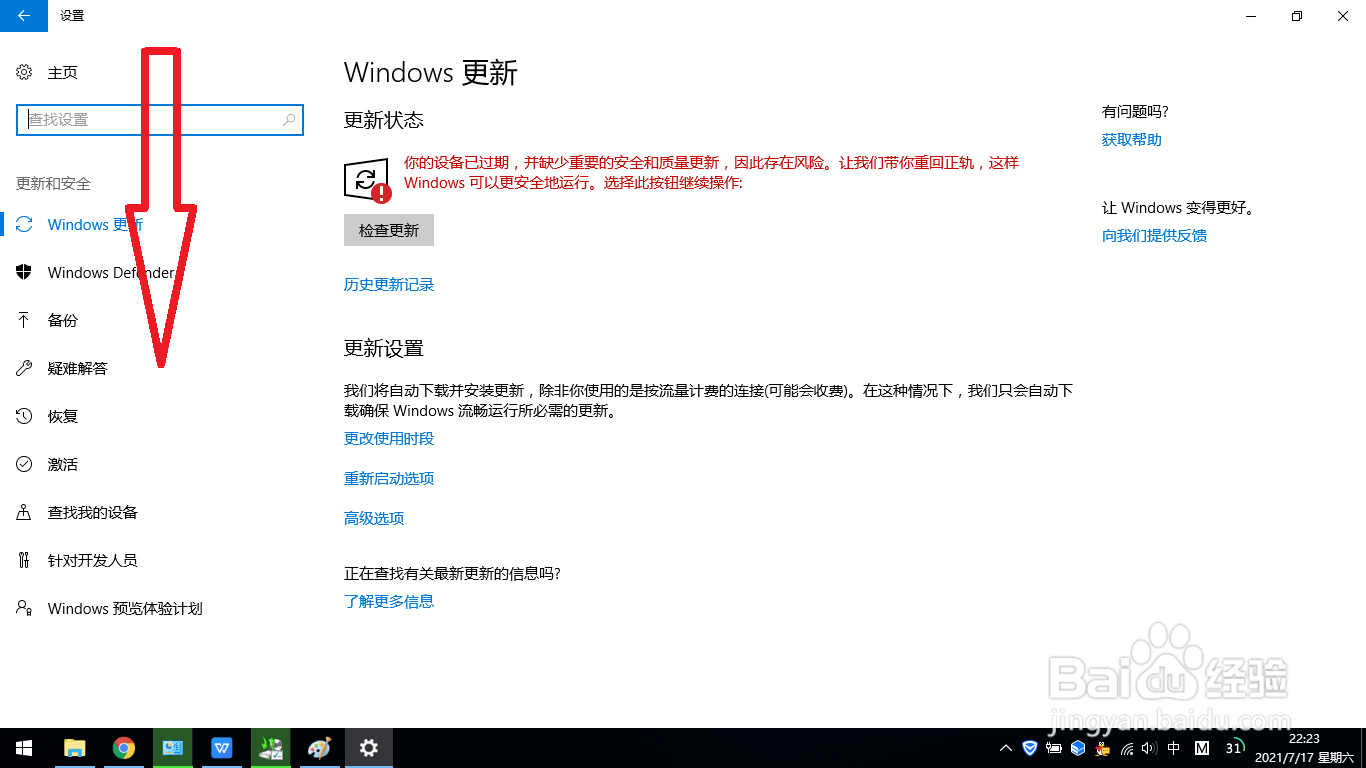
Task: Click the M input method tray icon
Action: coord(1203,748)
